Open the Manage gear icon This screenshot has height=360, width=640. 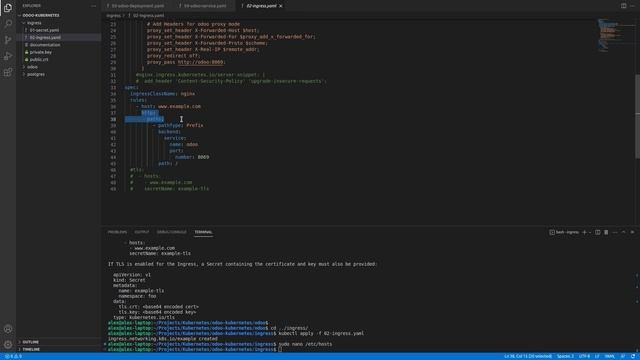pos(8,345)
